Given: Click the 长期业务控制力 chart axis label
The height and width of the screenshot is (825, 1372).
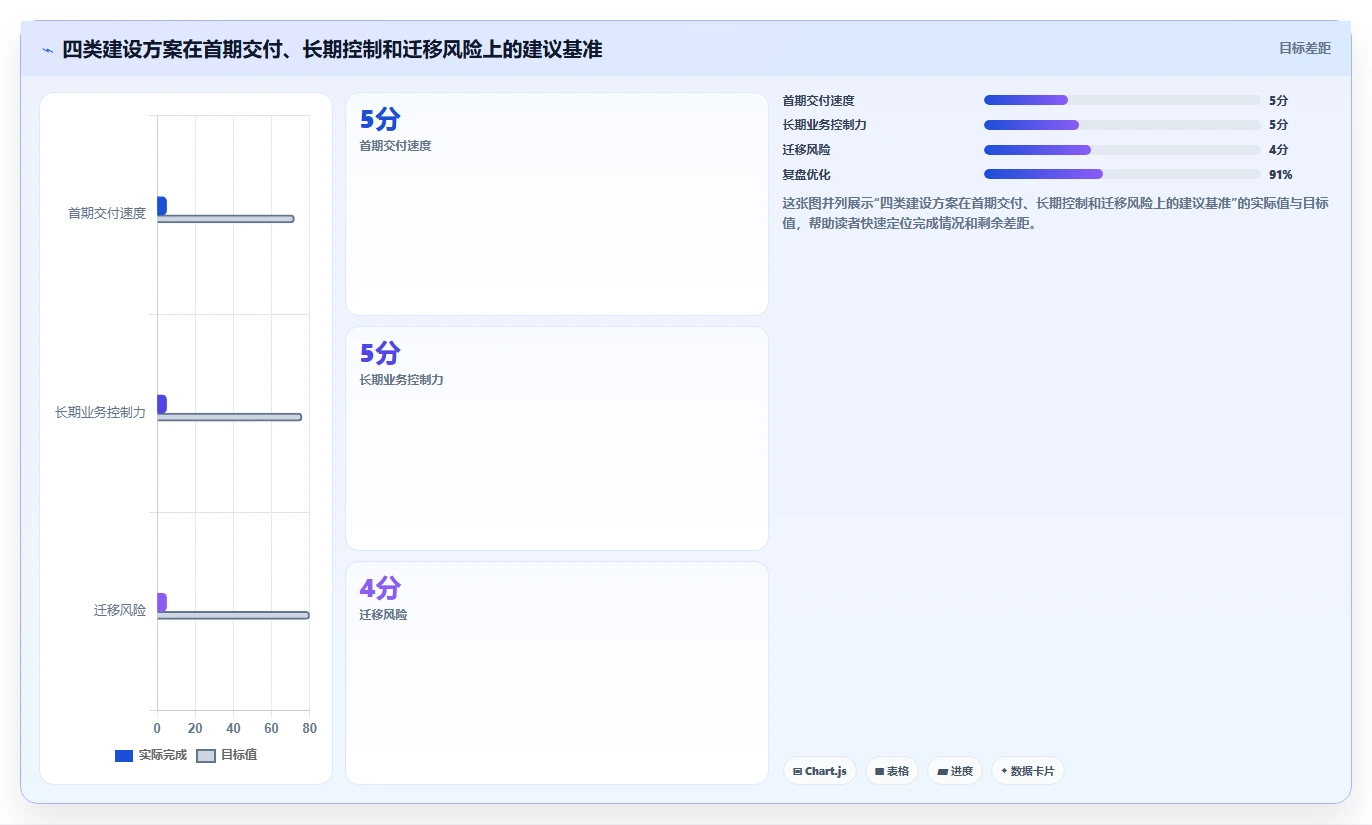Looking at the screenshot, I should [x=100, y=412].
